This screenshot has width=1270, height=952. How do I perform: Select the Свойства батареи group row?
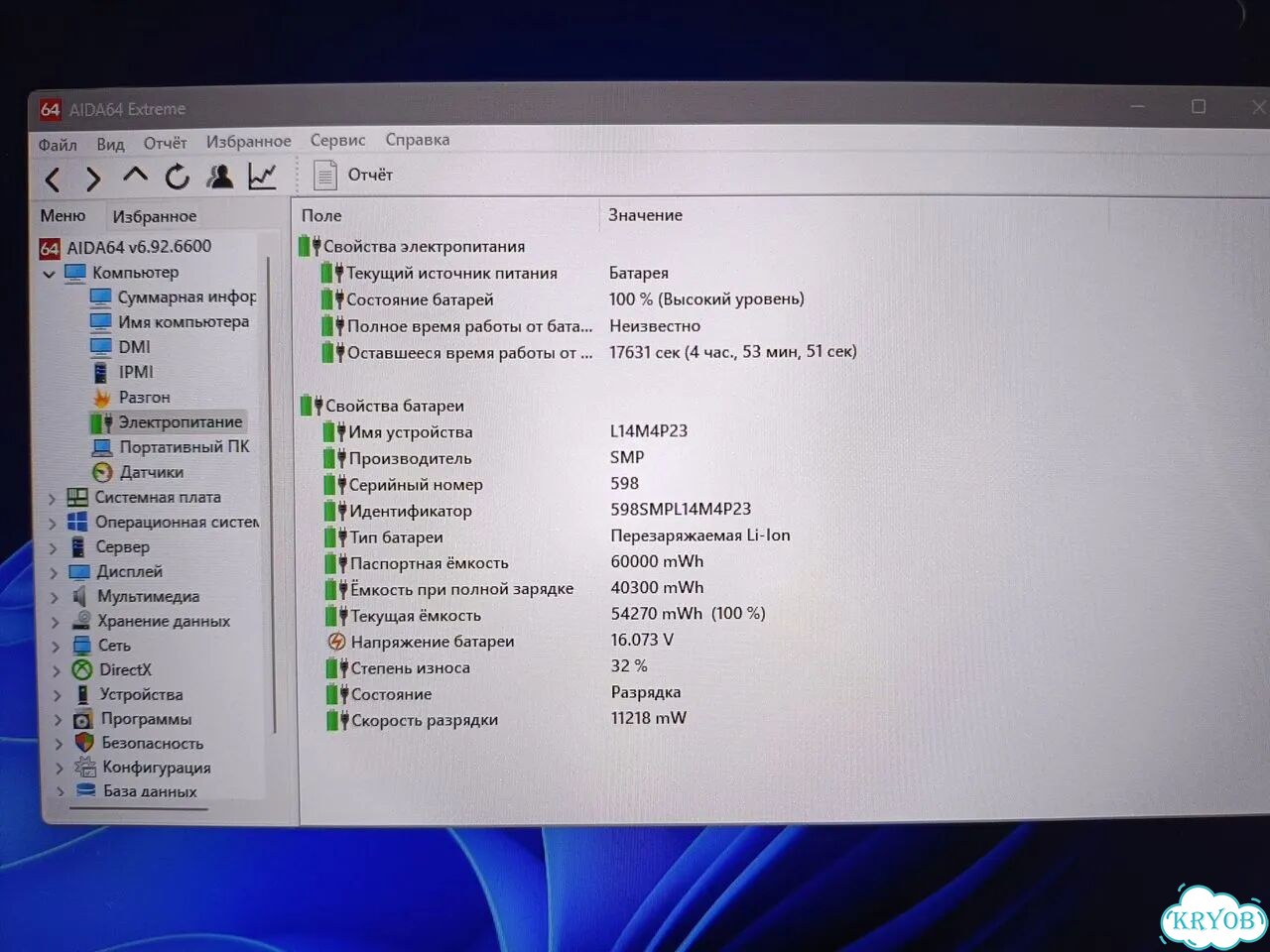[x=383, y=406]
